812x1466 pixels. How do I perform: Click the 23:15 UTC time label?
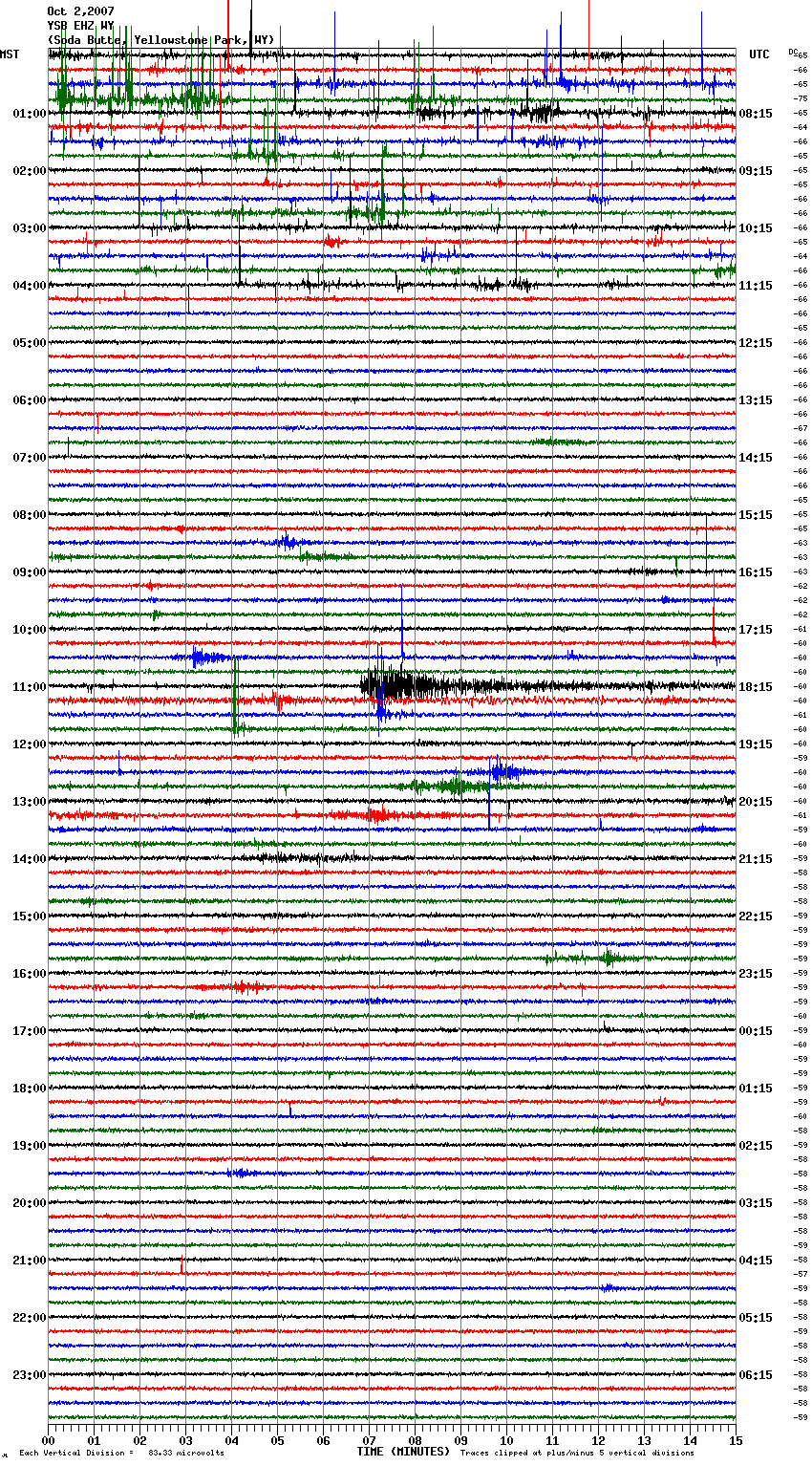coord(756,974)
